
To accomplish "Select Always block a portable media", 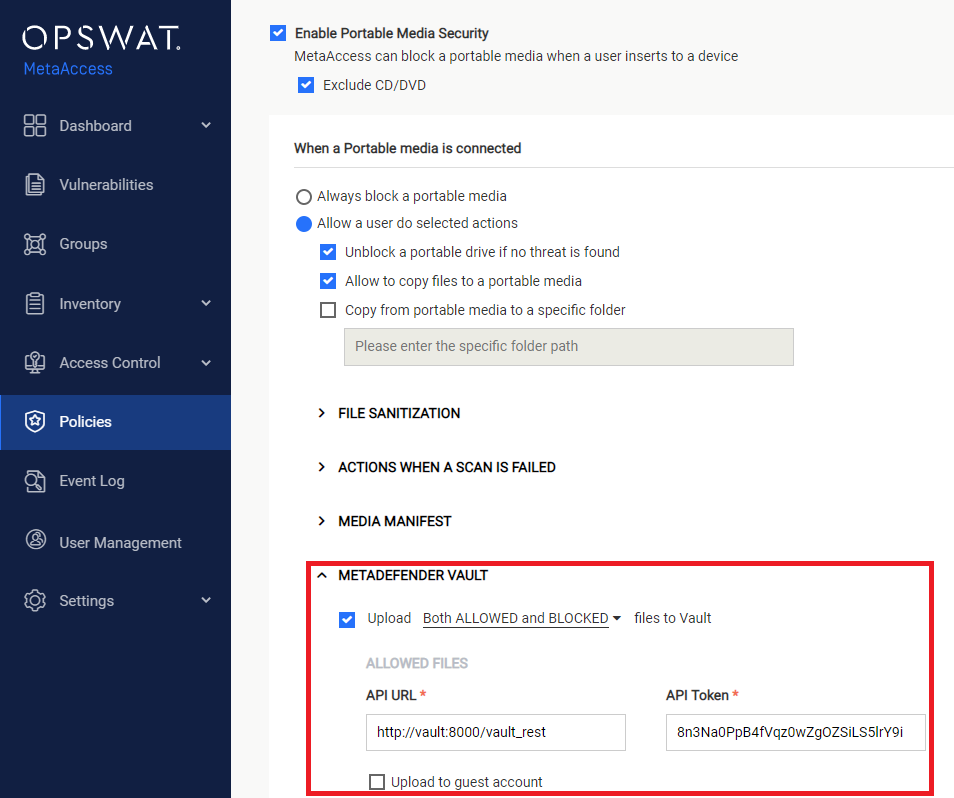I will pyautogui.click(x=302, y=196).
